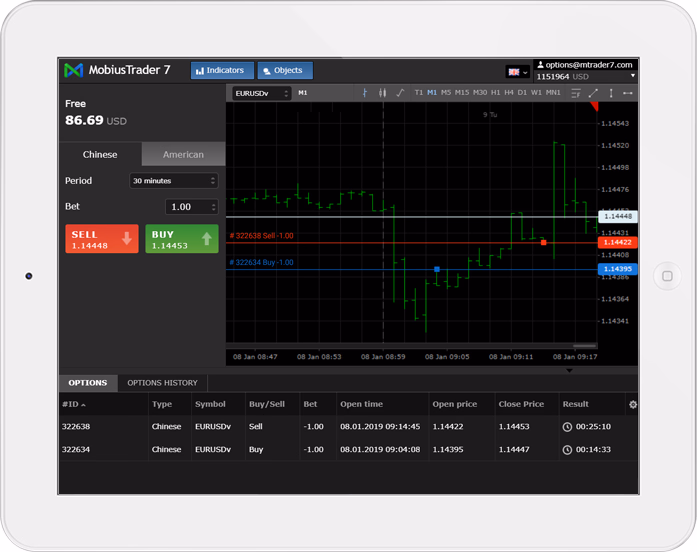Click clock icon for option 322634

coord(567,450)
